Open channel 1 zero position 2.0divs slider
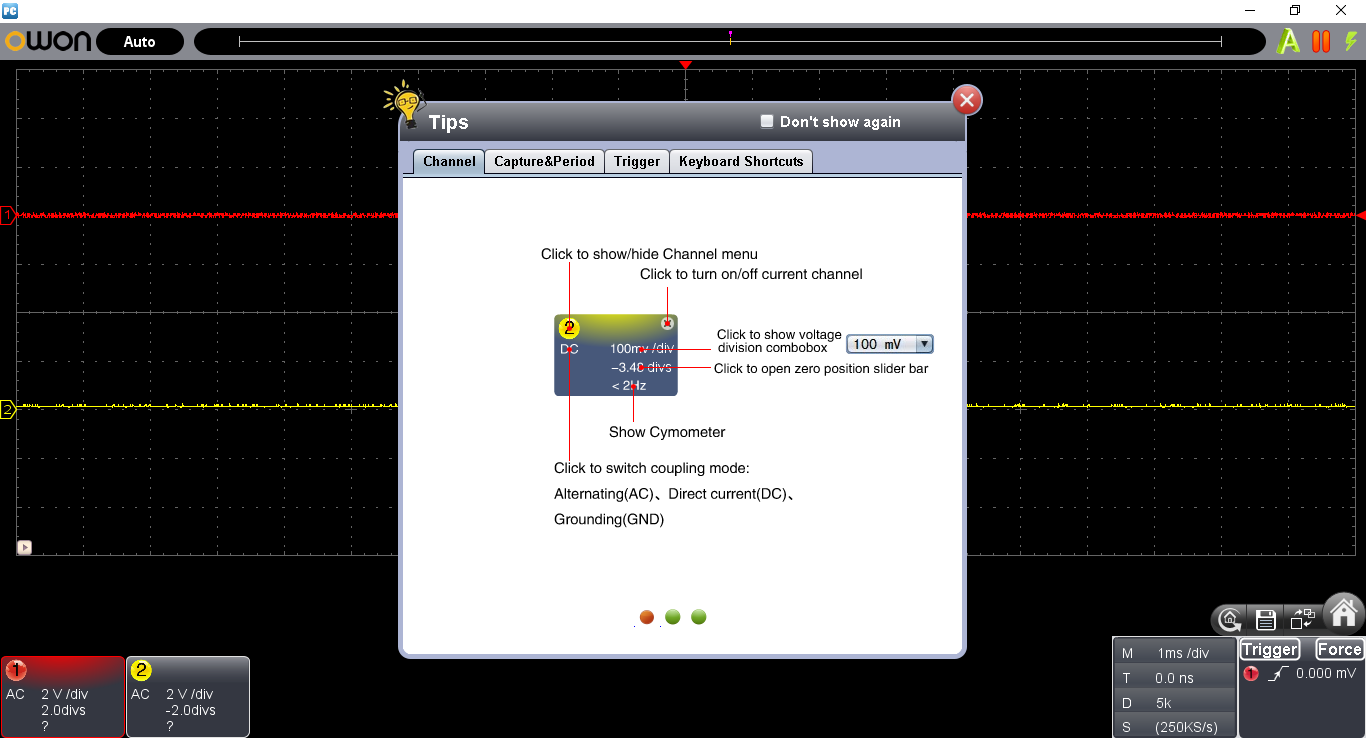The image size is (1366, 738). click(x=63, y=710)
